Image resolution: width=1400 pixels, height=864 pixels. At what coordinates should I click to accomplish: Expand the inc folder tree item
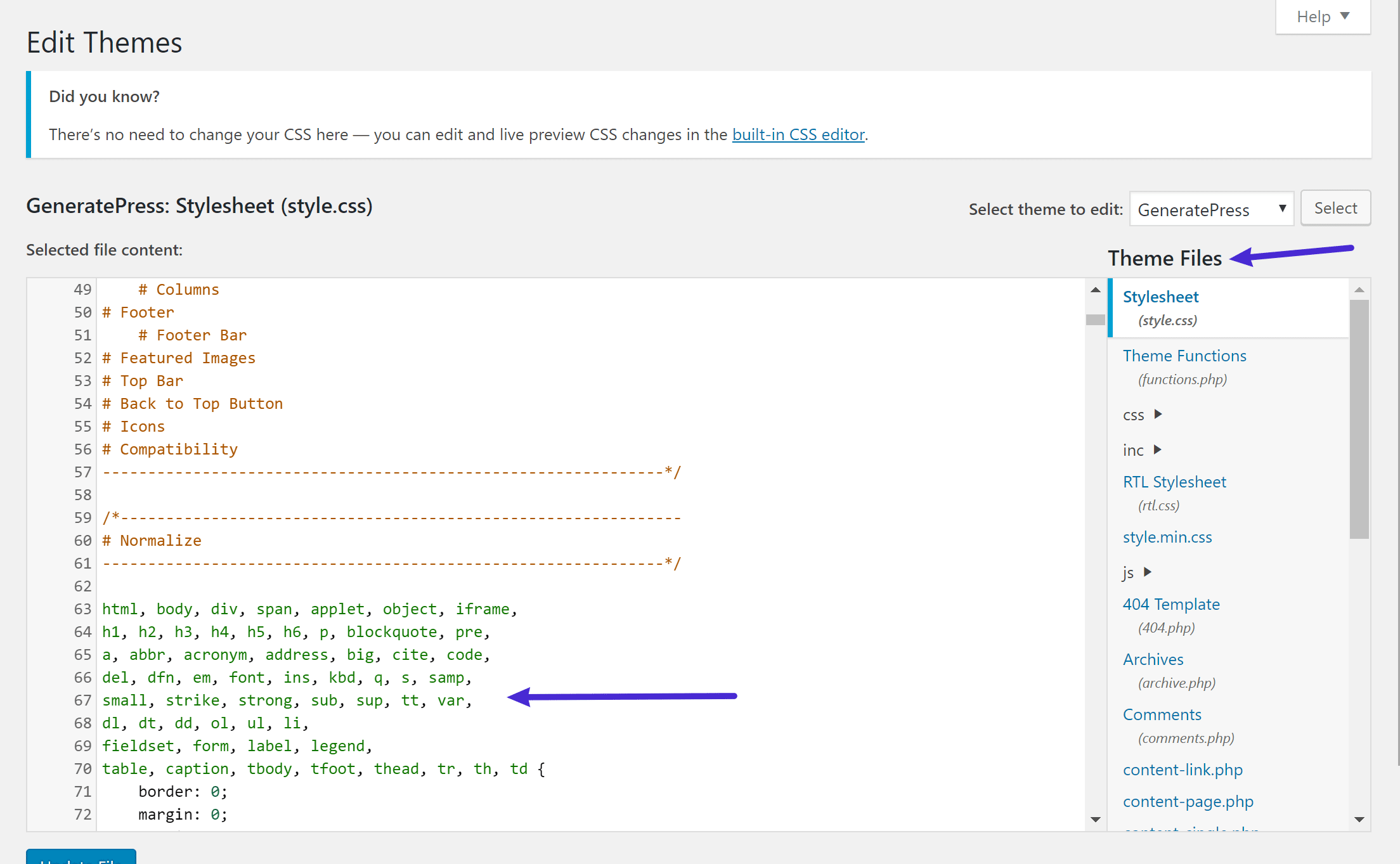tap(1156, 449)
